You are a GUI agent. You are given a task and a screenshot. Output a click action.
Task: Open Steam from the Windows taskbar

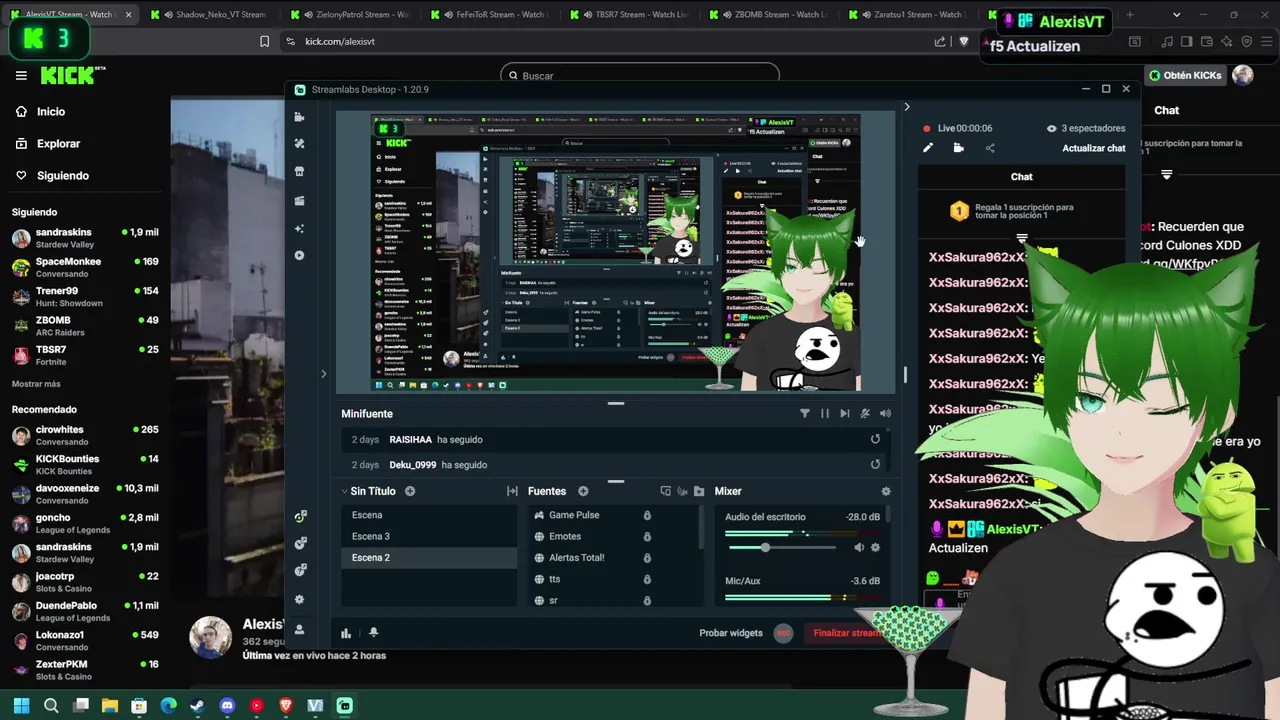(x=198, y=705)
